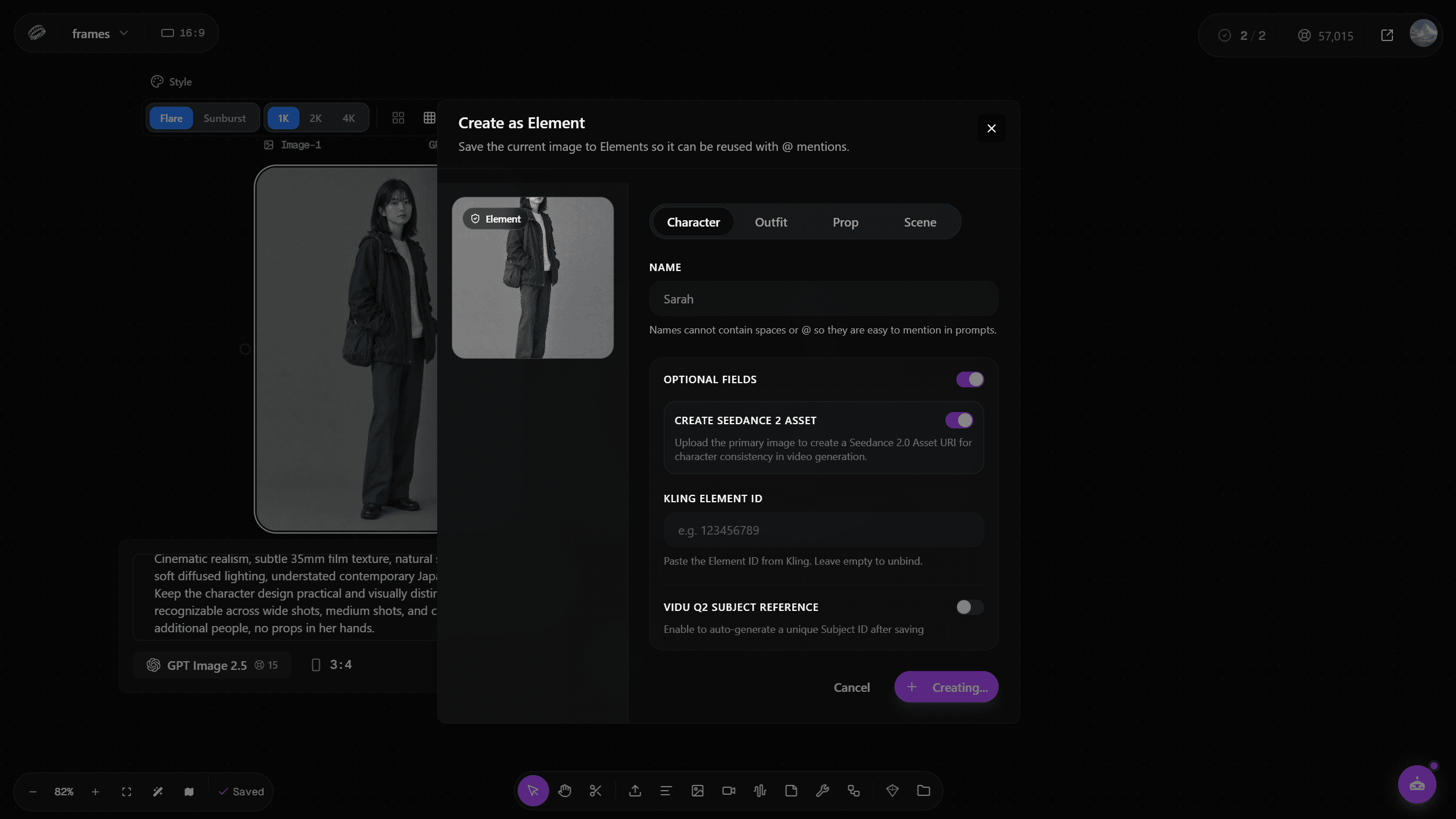Cancel the Create as Element dialog
Image resolution: width=1456 pixels, height=819 pixels.
point(851,687)
